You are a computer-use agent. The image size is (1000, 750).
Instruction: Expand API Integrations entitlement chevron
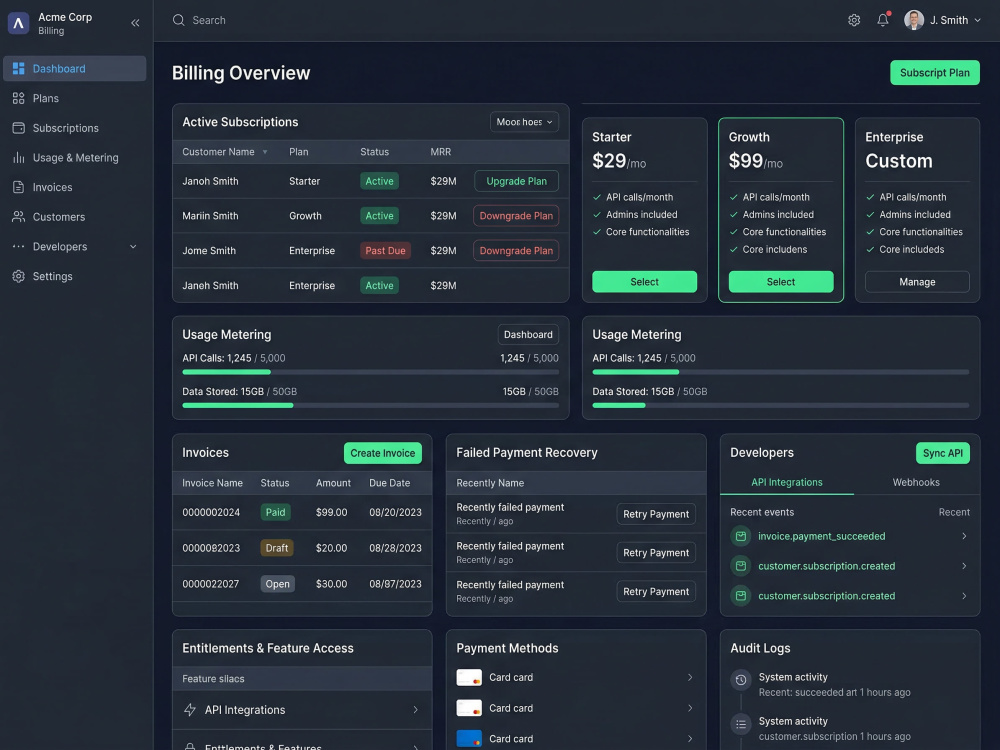click(x=415, y=710)
